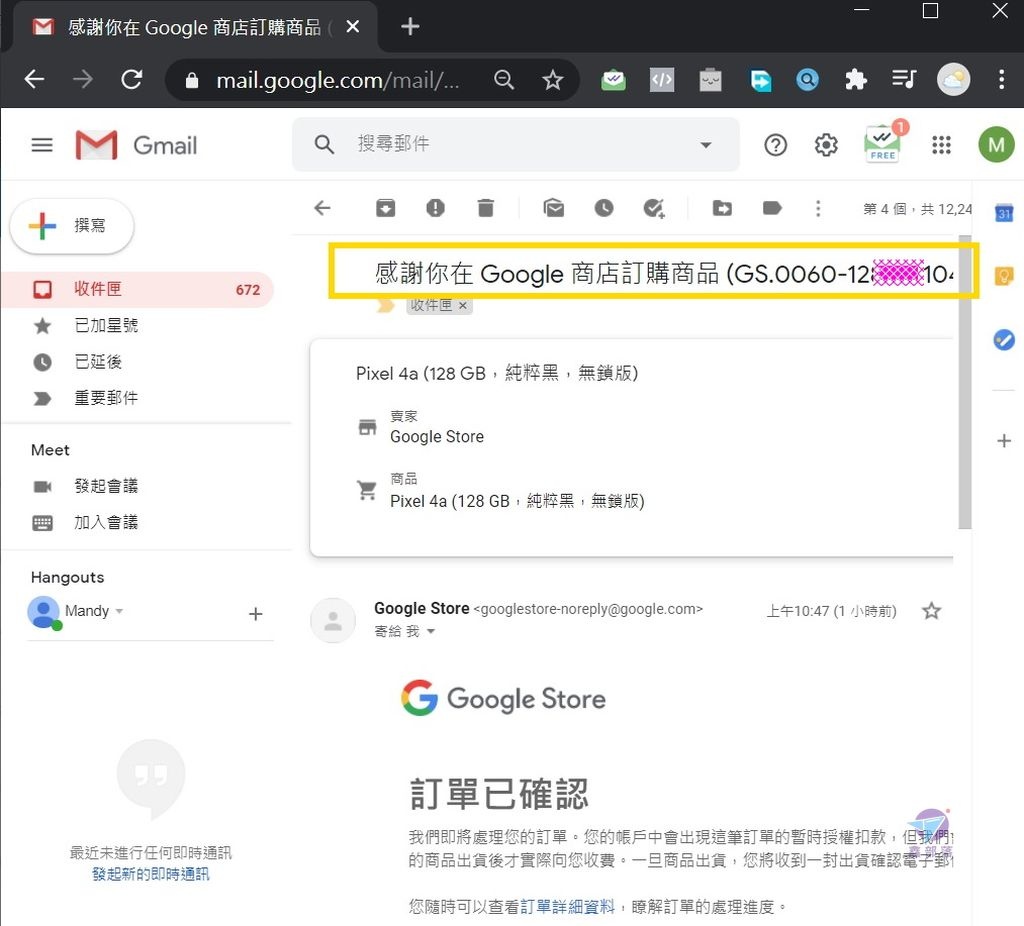This screenshot has height=926, width=1024.
Task: Click 發起新的即時通訊 link
Action: pyautogui.click(x=150, y=874)
